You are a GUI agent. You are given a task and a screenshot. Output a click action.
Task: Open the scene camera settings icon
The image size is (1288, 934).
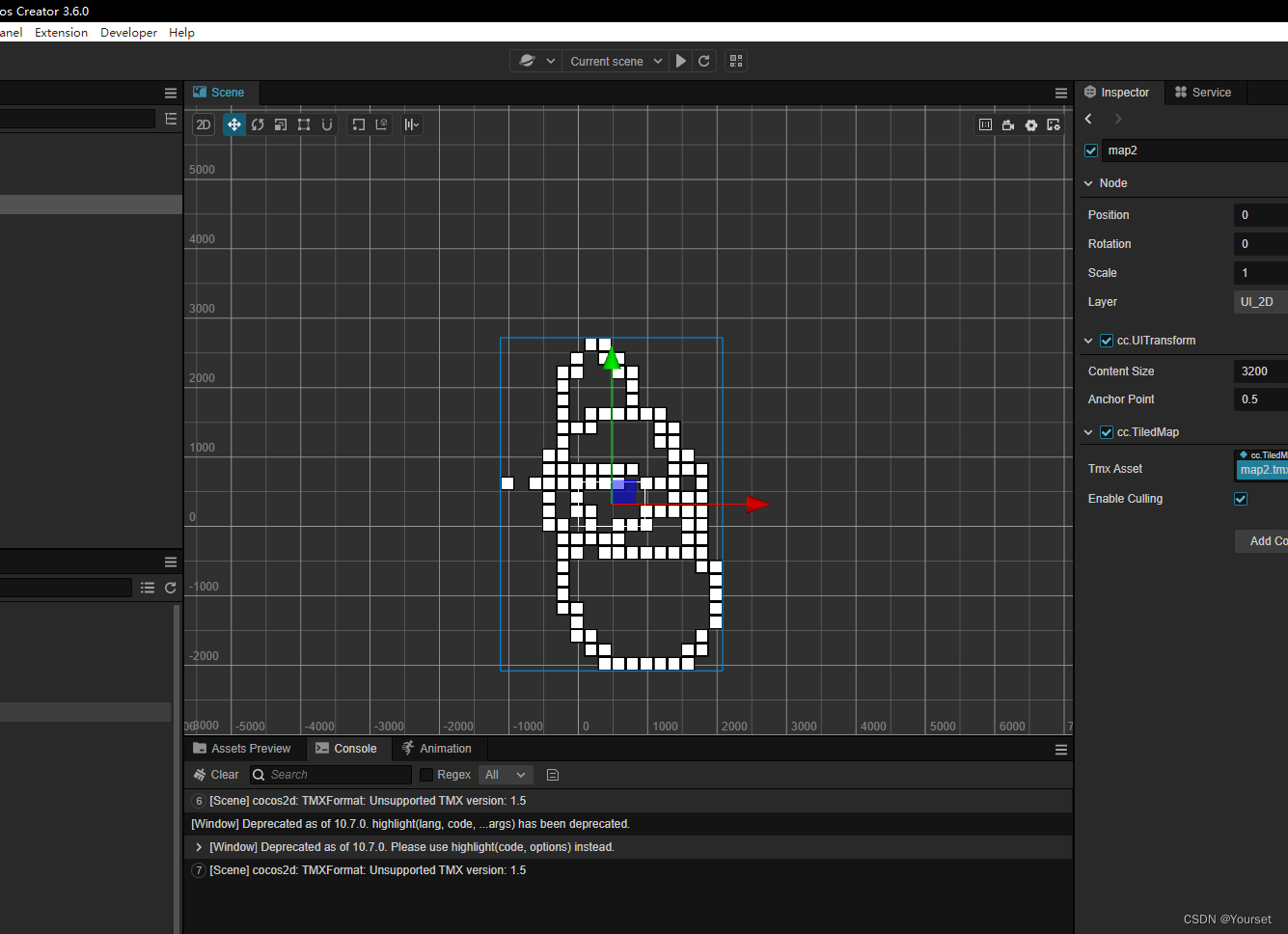tap(1008, 124)
